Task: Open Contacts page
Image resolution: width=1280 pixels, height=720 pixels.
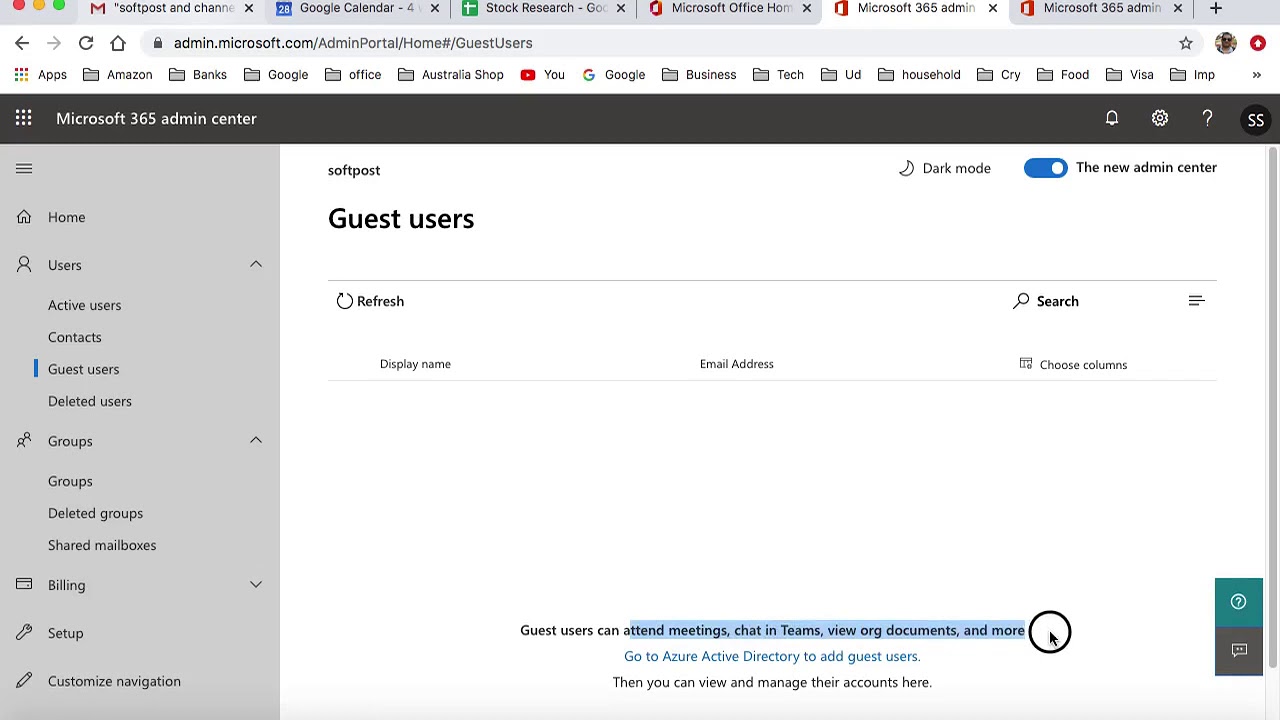Action: click(x=74, y=337)
